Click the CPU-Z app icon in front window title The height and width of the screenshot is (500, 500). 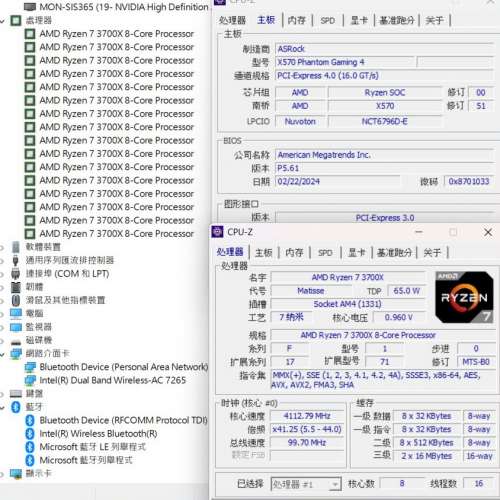(x=218, y=232)
